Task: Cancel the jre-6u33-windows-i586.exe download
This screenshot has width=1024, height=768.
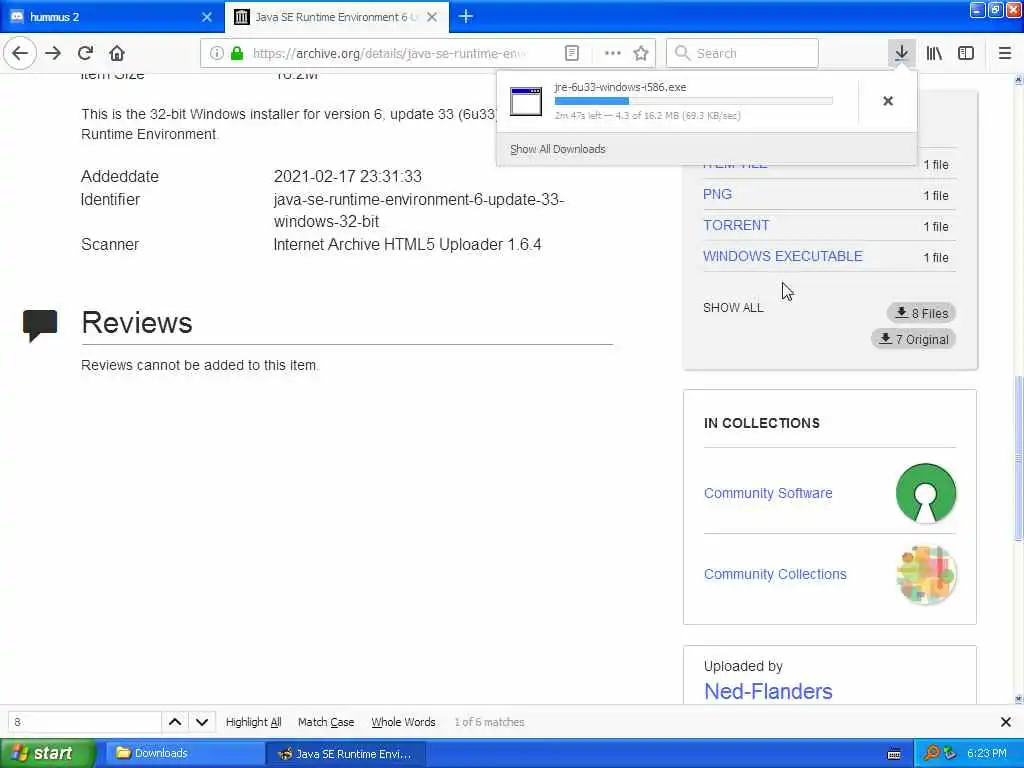Action: tap(888, 101)
